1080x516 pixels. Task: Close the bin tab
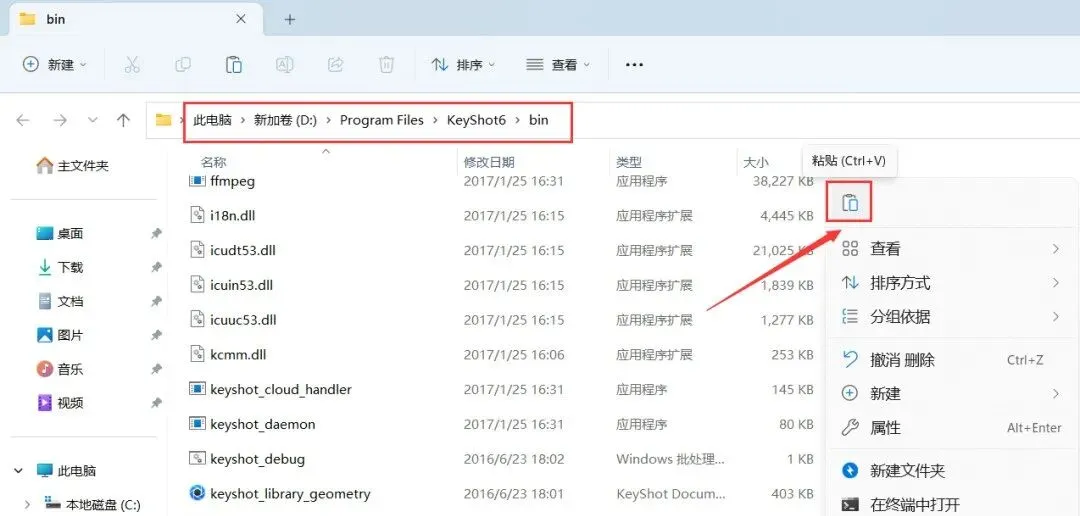pyautogui.click(x=240, y=19)
